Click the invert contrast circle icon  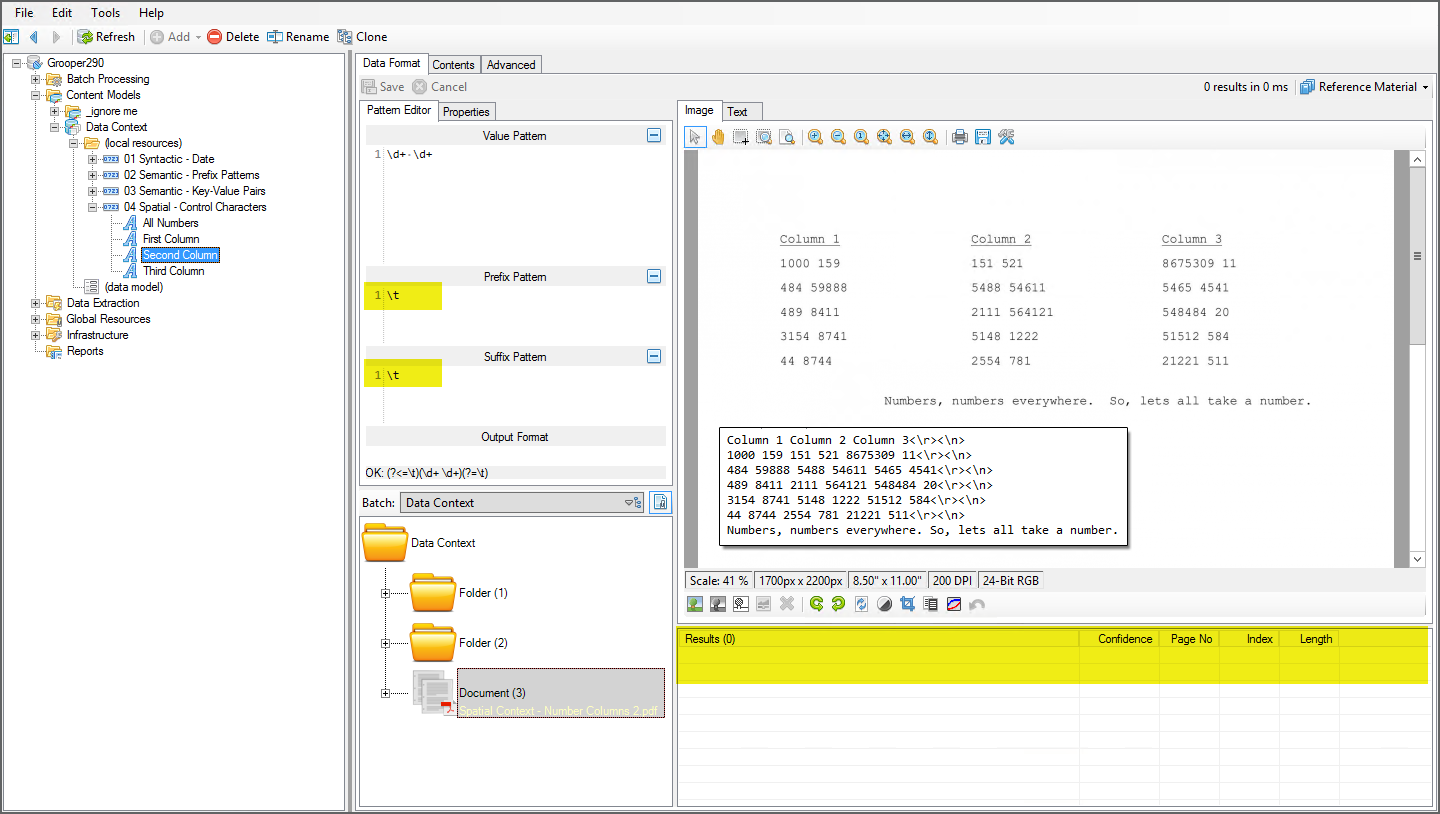[884, 604]
